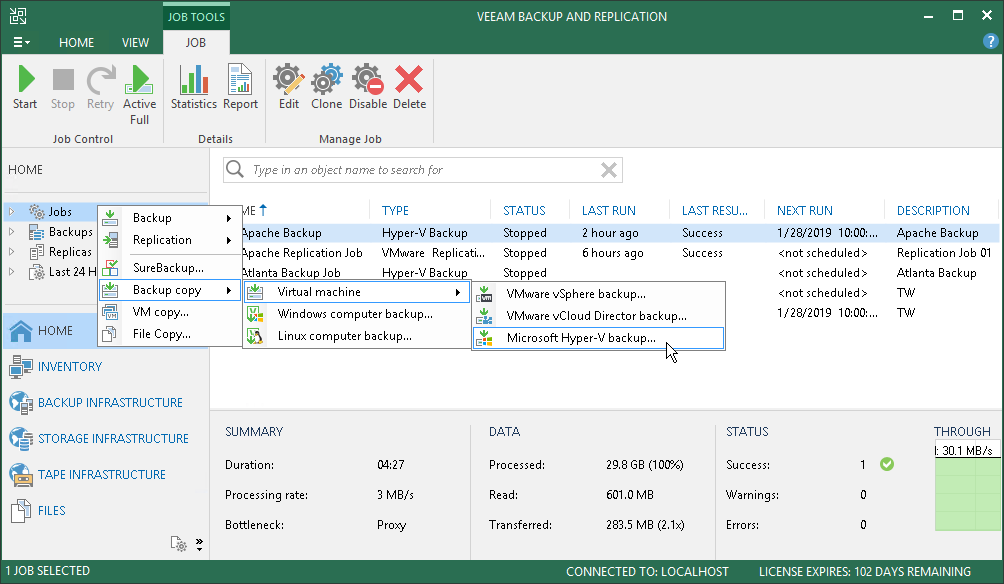This screenshot has width=1004, height=584.
Task: Select the Atlanta Backup Job row
Action: tap(619, 273)
